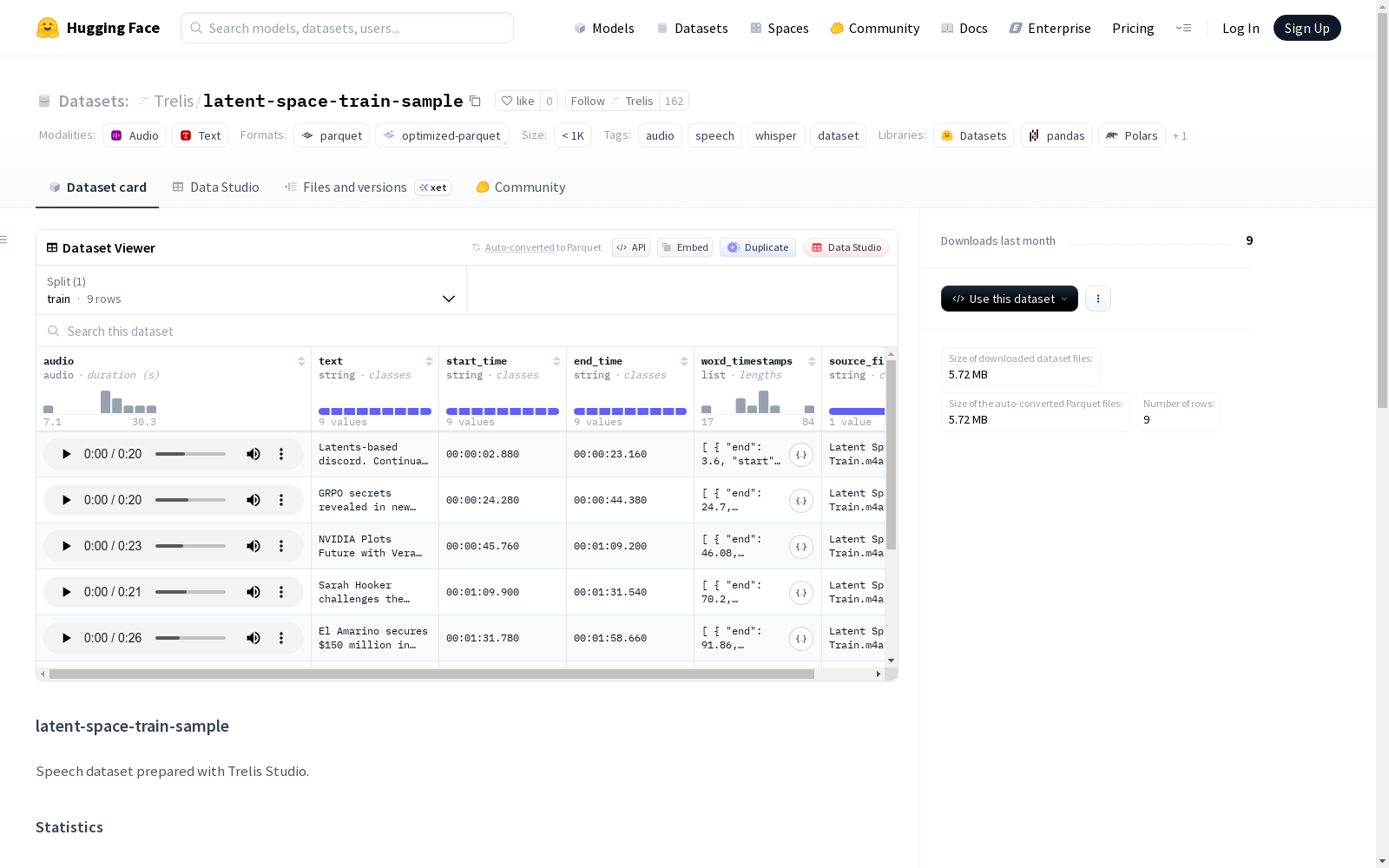Sort by the audio column

click(x=301, y=361)
